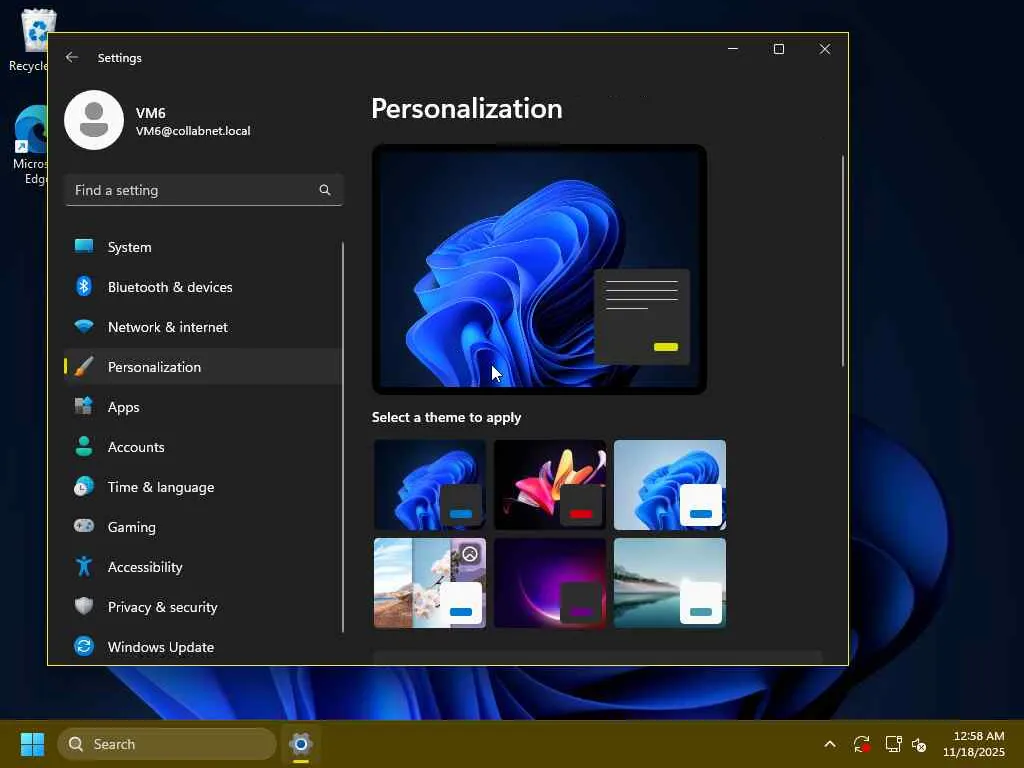The width and height of the screenshot is (1024, 768).
Task: Click the network display tray icon
Action: click(x=893, y=744)
